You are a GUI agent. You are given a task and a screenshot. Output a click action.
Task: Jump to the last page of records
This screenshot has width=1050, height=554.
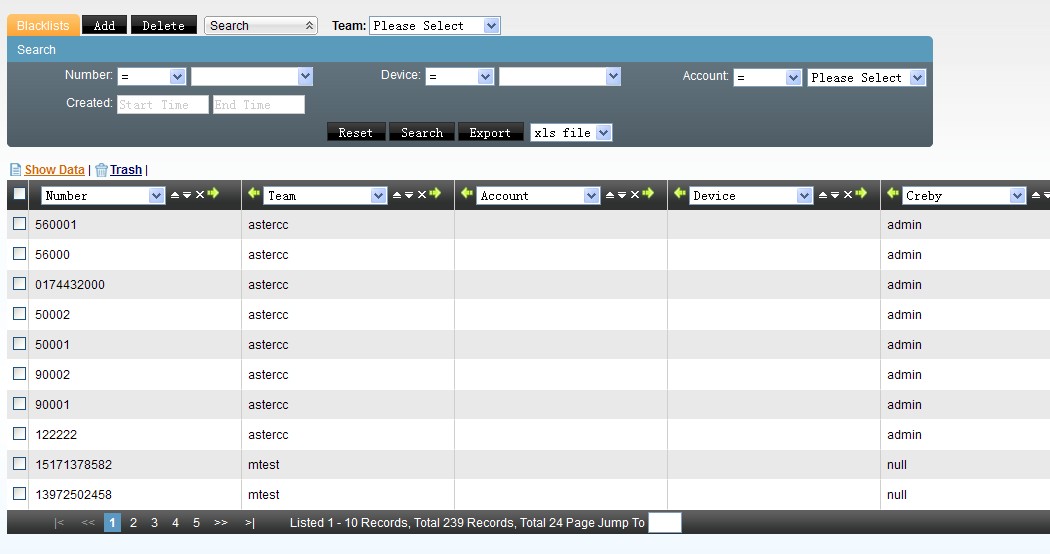(249, 522)
